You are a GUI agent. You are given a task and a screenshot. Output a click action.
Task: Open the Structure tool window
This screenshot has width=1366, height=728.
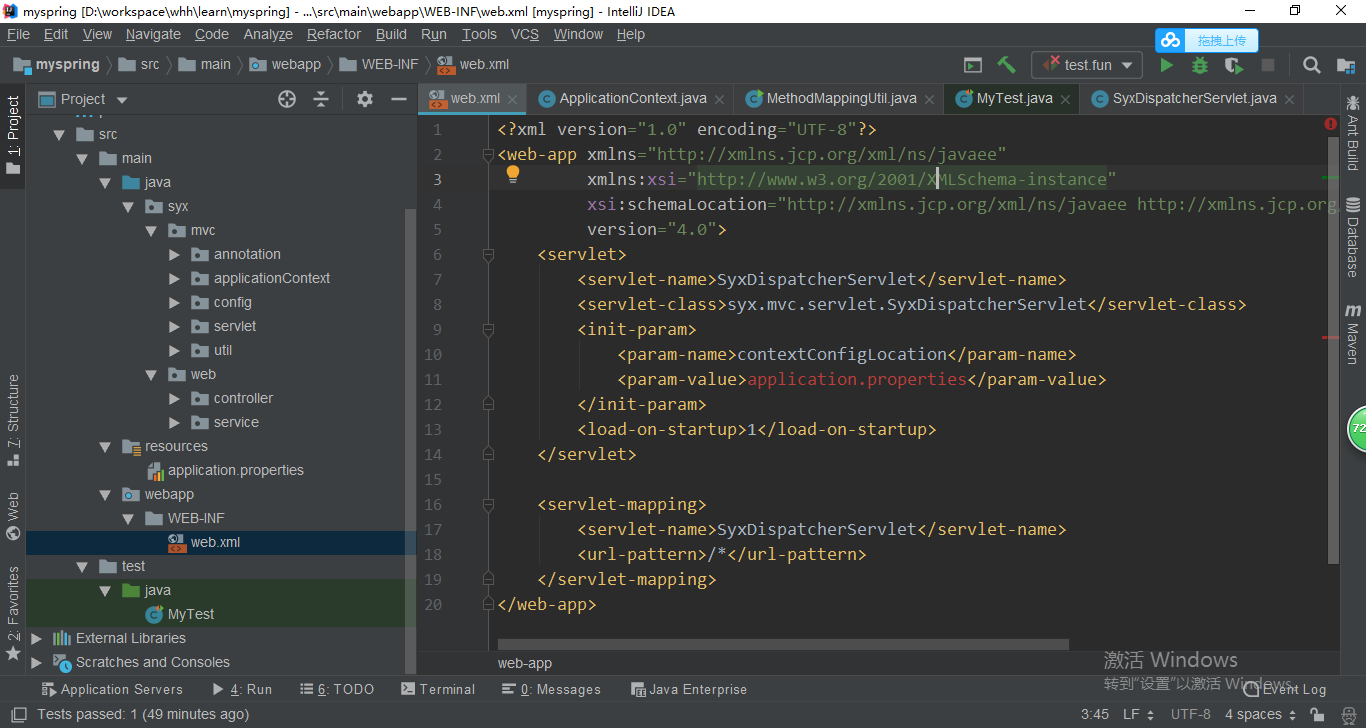click(13, 421)
